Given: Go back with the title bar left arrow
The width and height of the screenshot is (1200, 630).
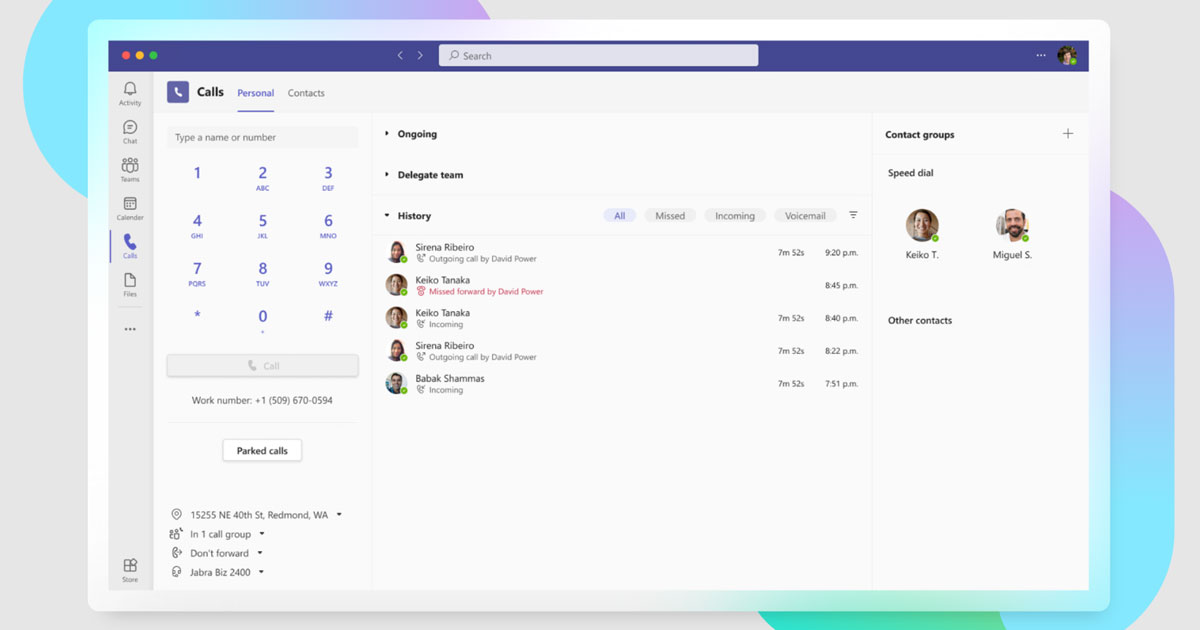Looking at the screenshot, I should click(400, 56).
